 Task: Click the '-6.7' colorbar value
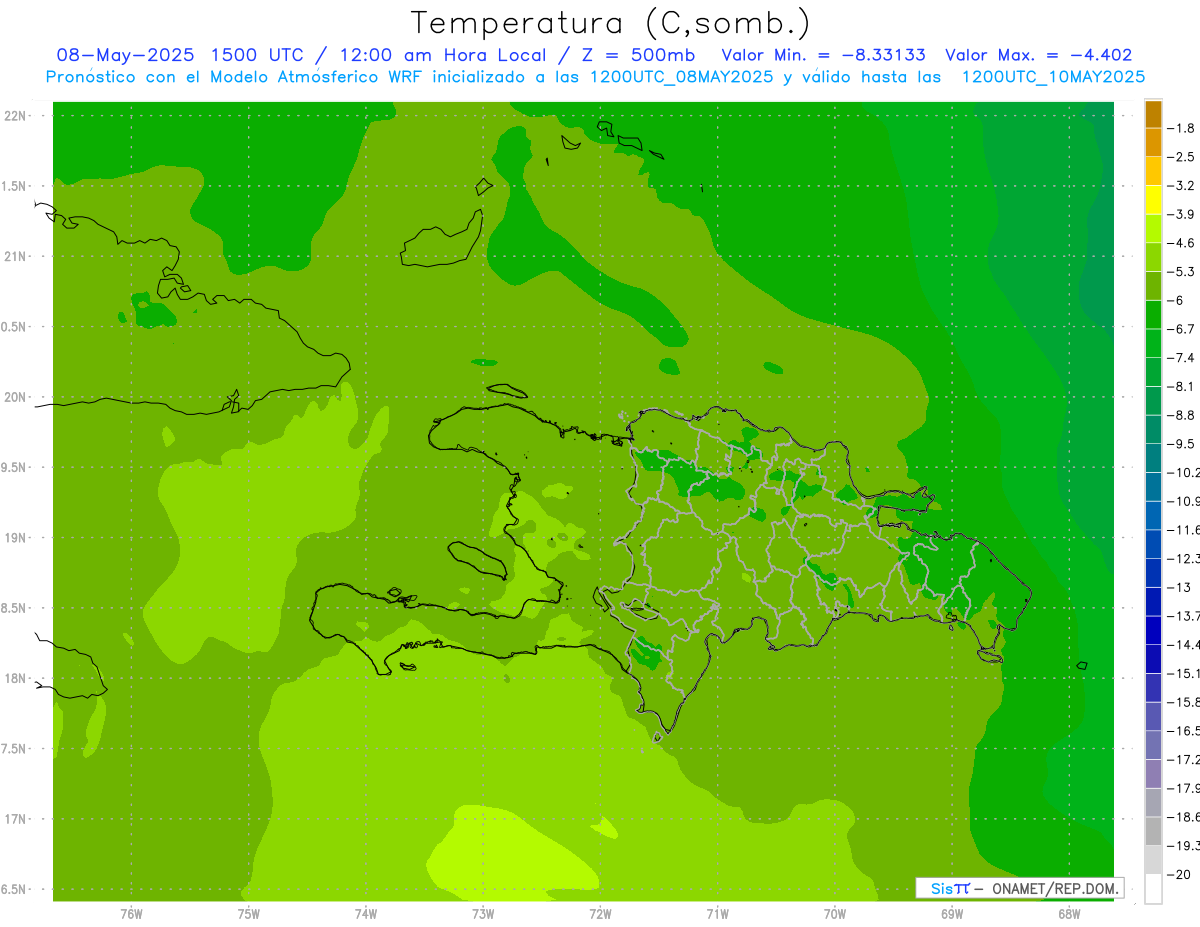click(1181, 329)
